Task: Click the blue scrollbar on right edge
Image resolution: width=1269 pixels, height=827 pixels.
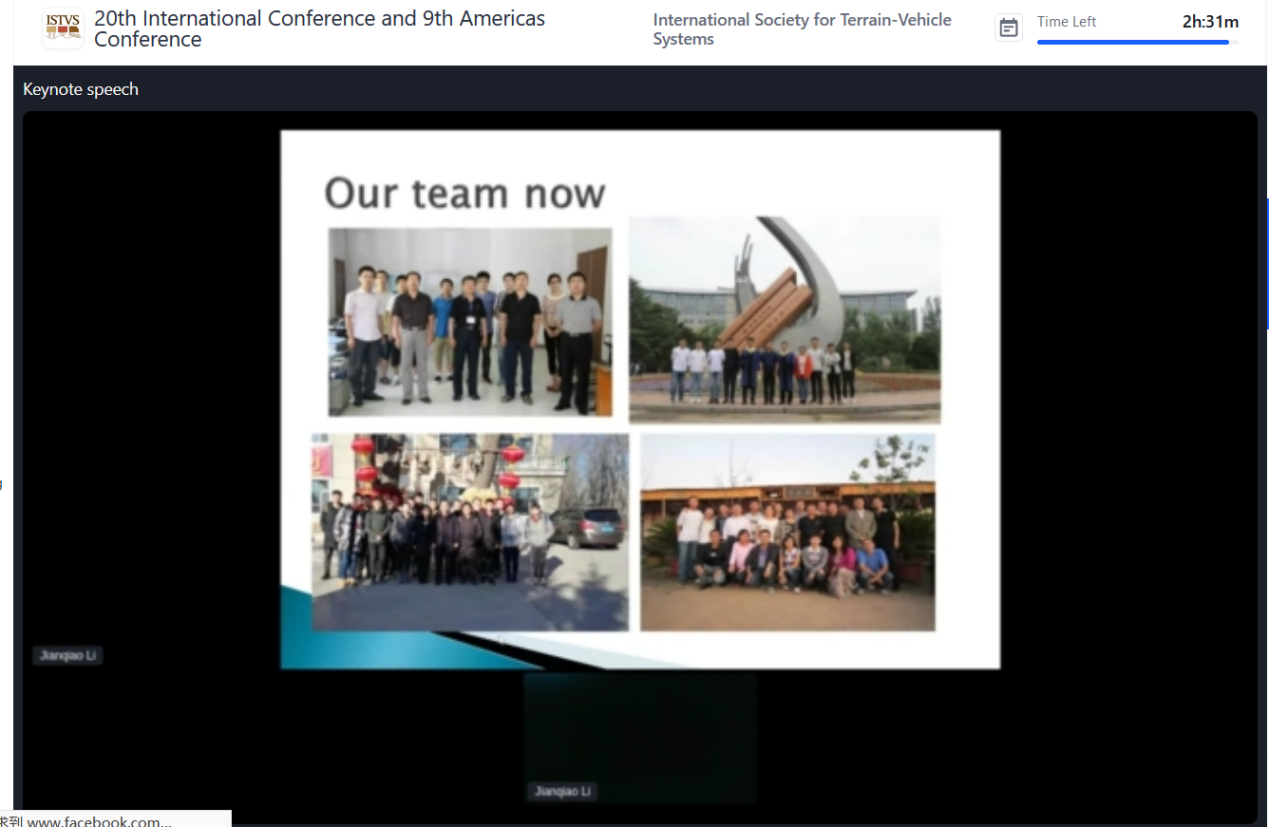Action: click(x=1266, y=264)
